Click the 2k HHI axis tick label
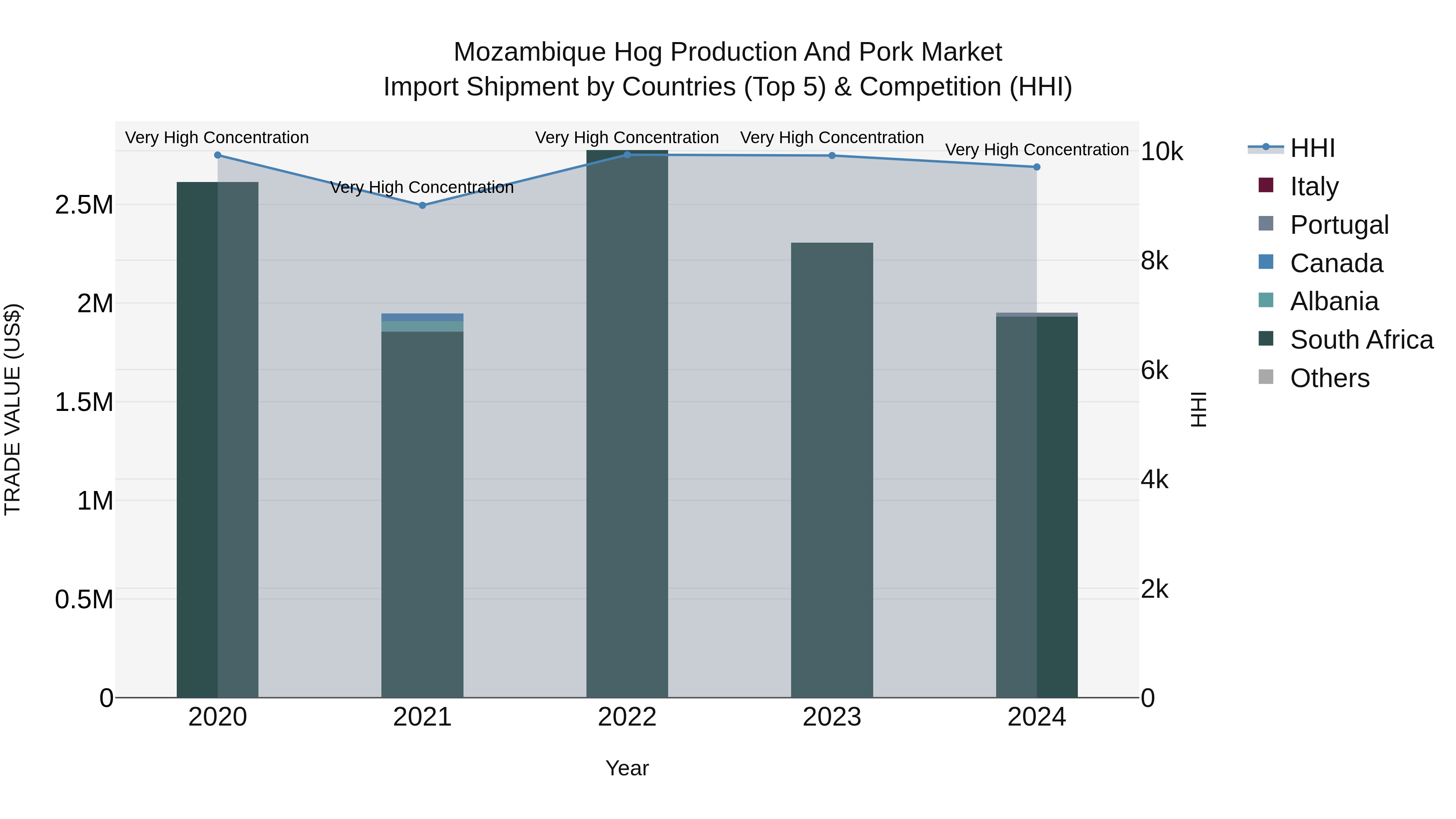The width and height of the screenshot is (1456, 819). 1155,589
